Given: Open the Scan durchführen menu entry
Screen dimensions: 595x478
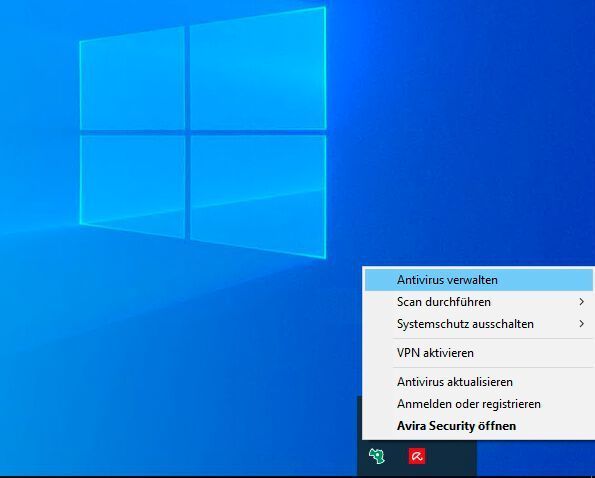Looking at the screenshot, I should 479,302.
